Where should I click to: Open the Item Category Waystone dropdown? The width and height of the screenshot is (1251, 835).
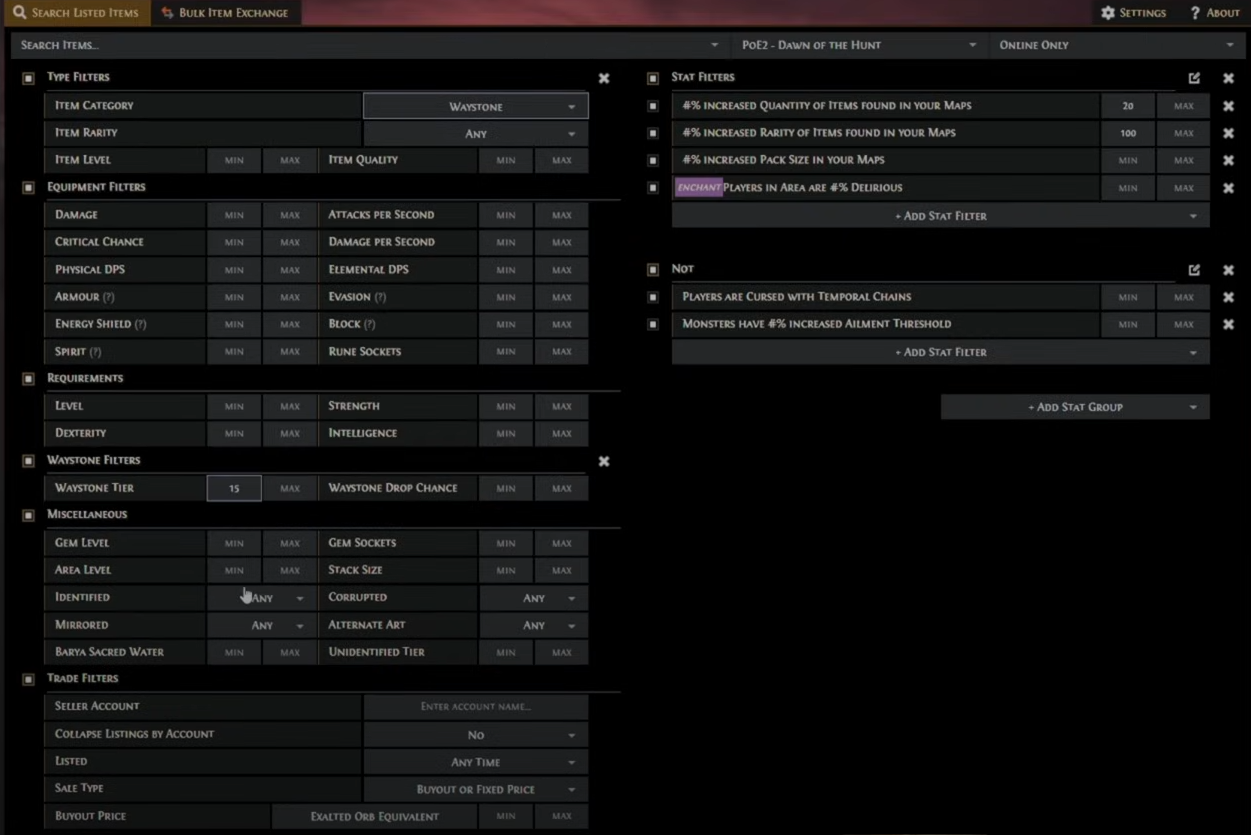(475, 106)
